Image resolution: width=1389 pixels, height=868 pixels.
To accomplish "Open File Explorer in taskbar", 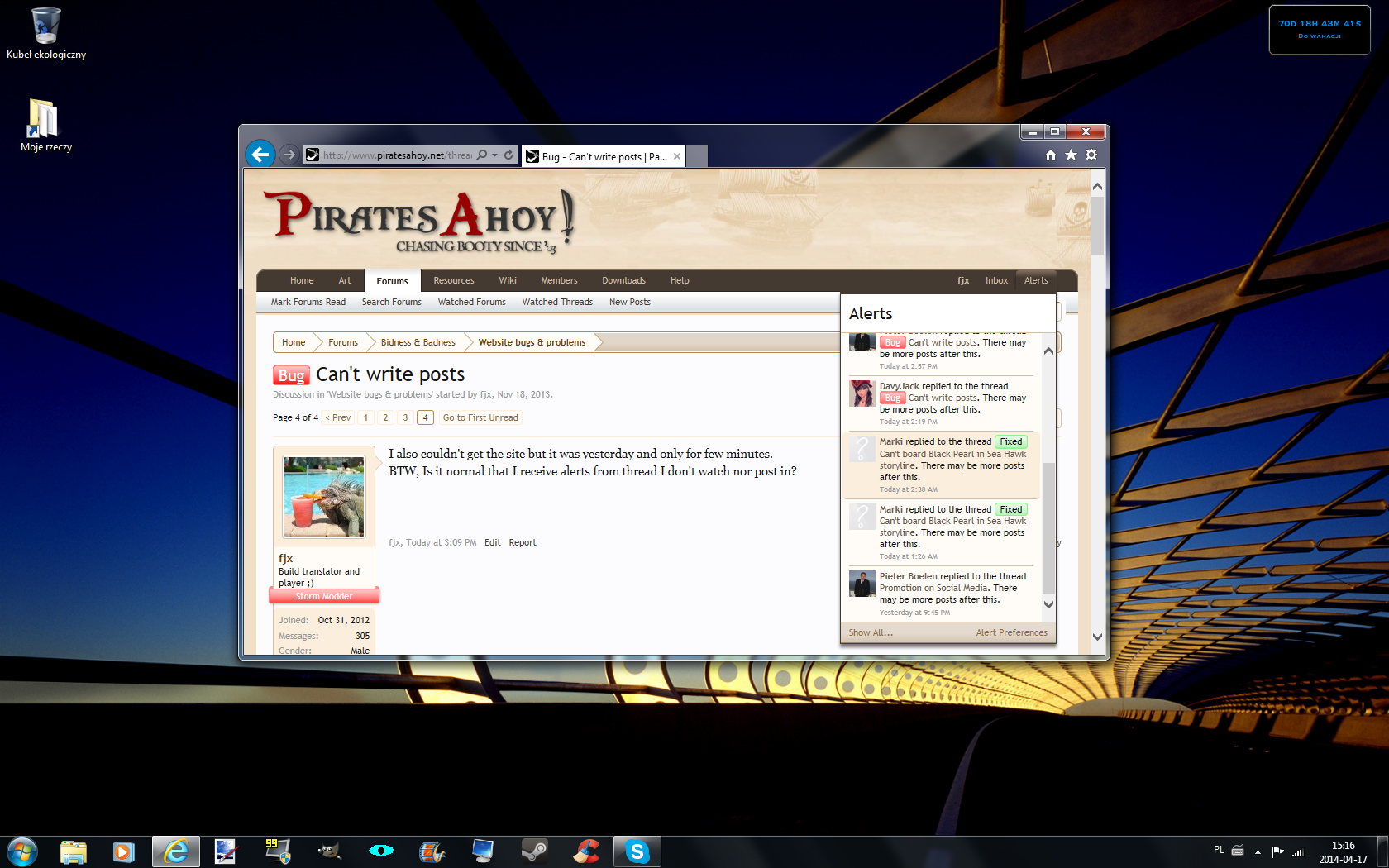I will pos(73,851).
